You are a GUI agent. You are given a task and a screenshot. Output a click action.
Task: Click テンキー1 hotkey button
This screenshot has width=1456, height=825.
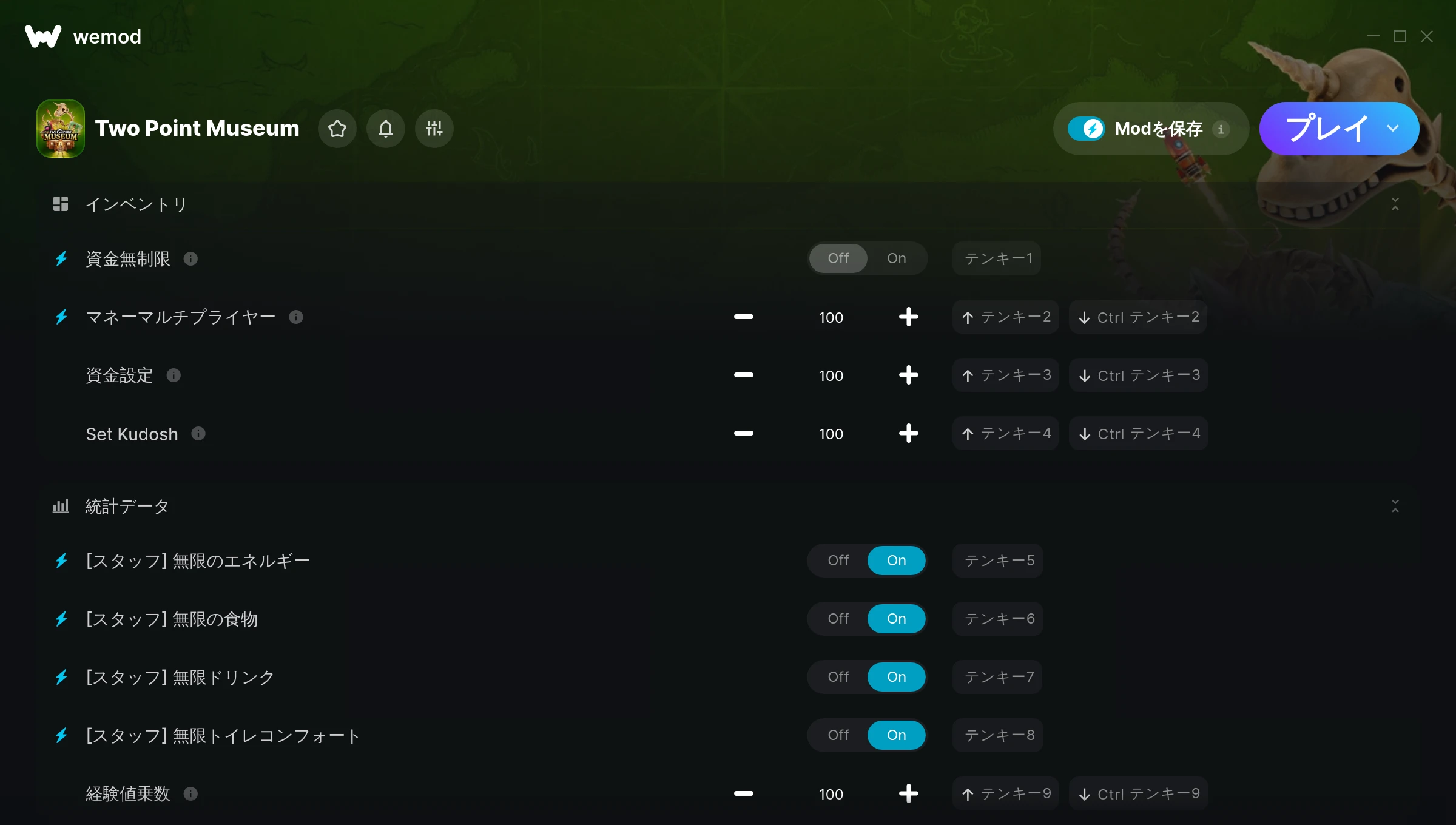coord(997,258)
